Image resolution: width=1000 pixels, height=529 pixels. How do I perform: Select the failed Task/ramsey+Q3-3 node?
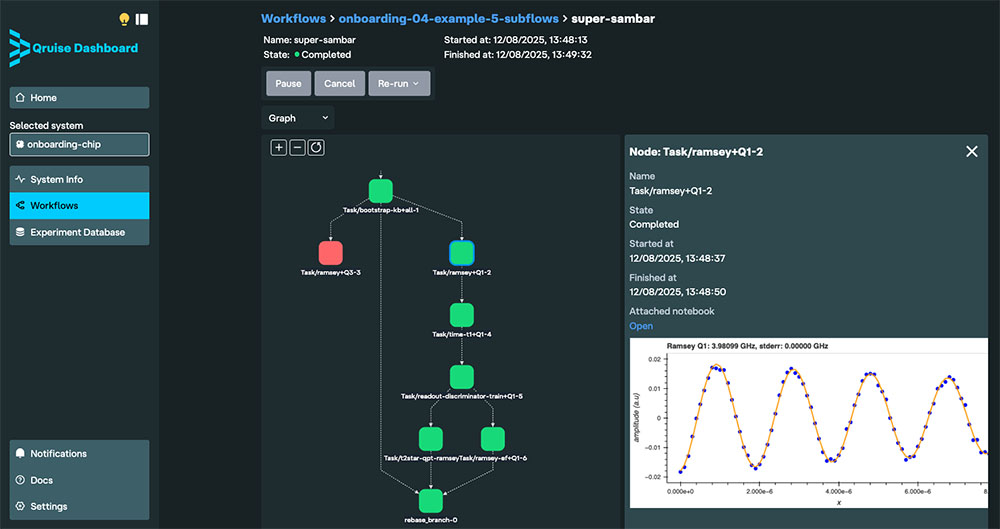[330, 252]
